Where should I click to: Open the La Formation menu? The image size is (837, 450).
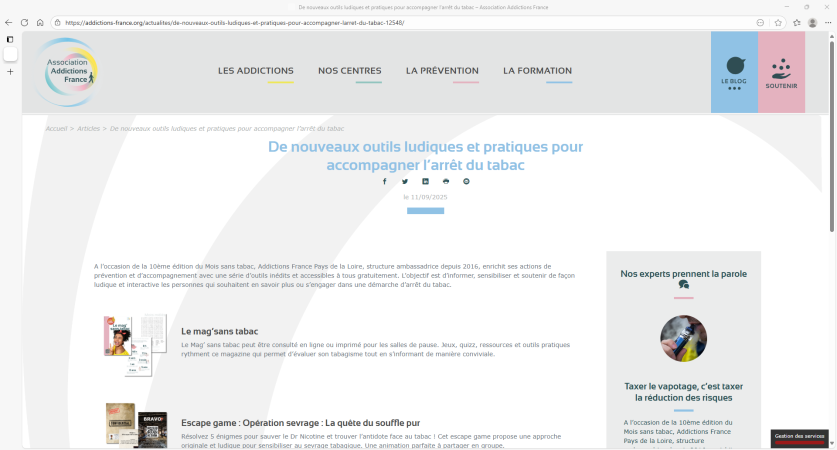coord(537,70)
